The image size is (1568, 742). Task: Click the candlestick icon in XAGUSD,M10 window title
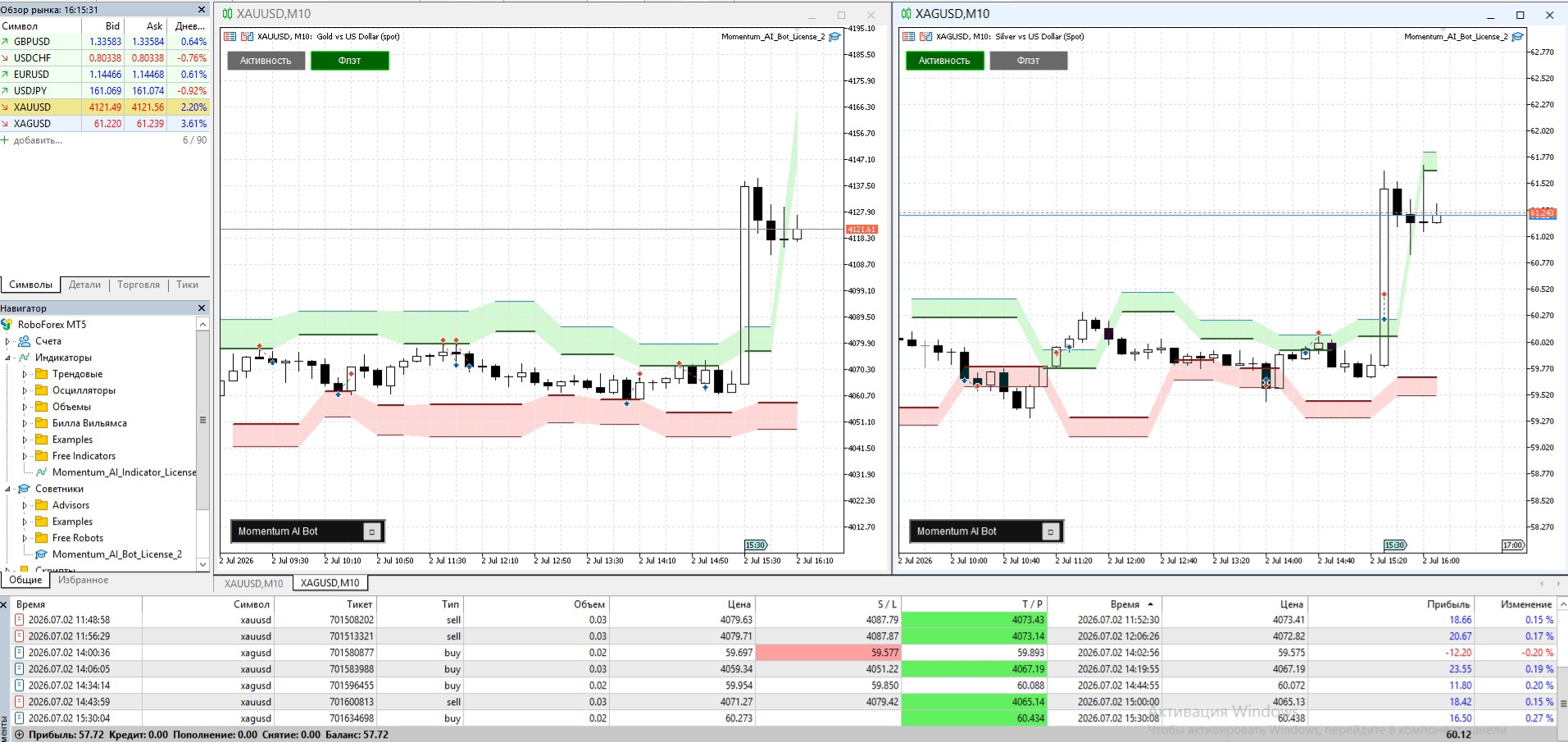pyautogui.click(x=906, y=14)
